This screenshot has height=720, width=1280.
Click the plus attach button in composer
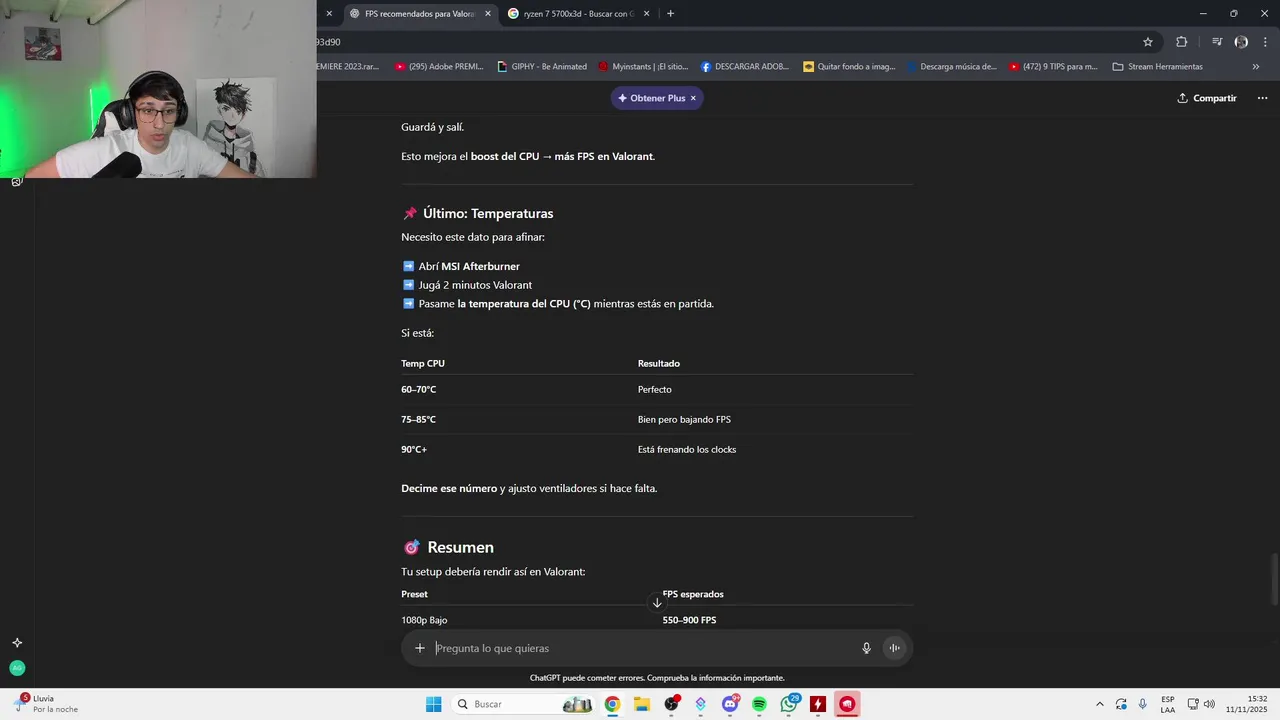click(420, 648)
